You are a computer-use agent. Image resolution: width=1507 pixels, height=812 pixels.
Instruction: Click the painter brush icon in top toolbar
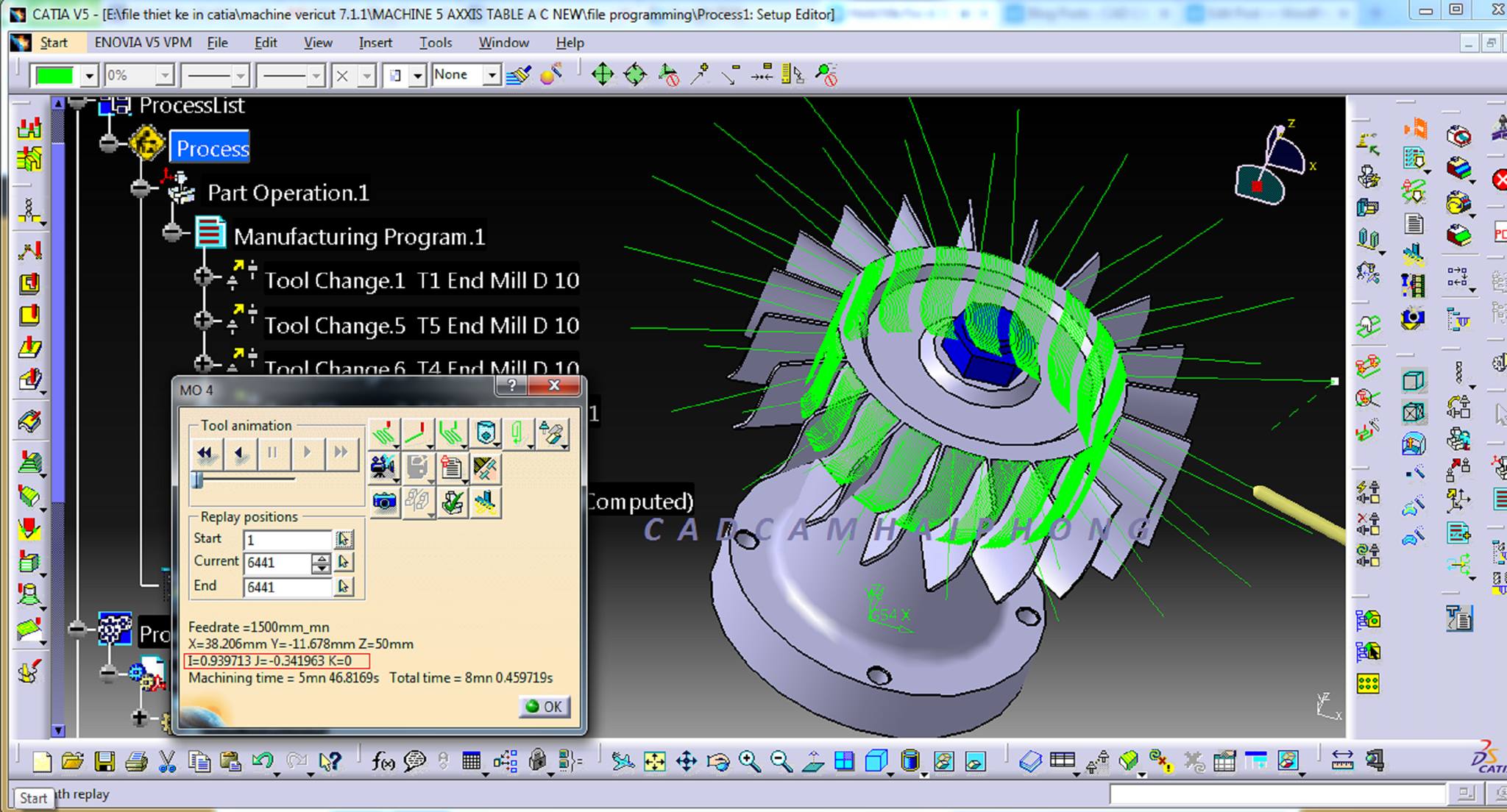click(x=519, y=74)
